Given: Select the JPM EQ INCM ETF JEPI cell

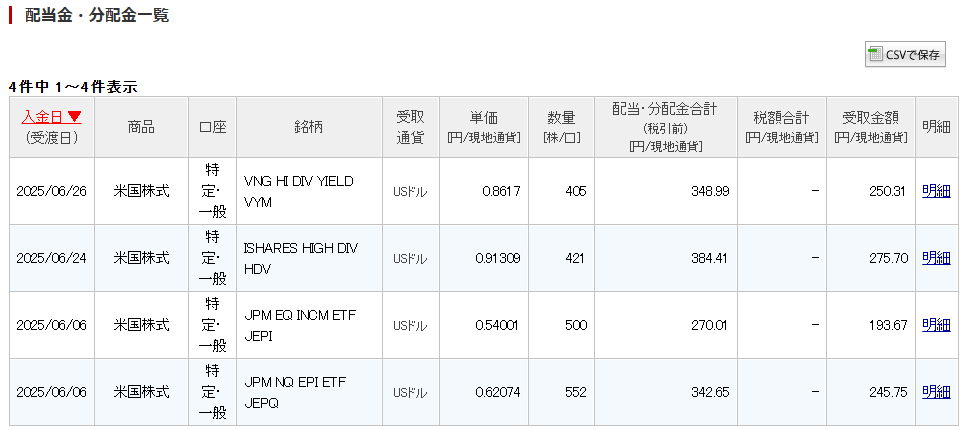Looking at the screenshot, I should [310, 325].
